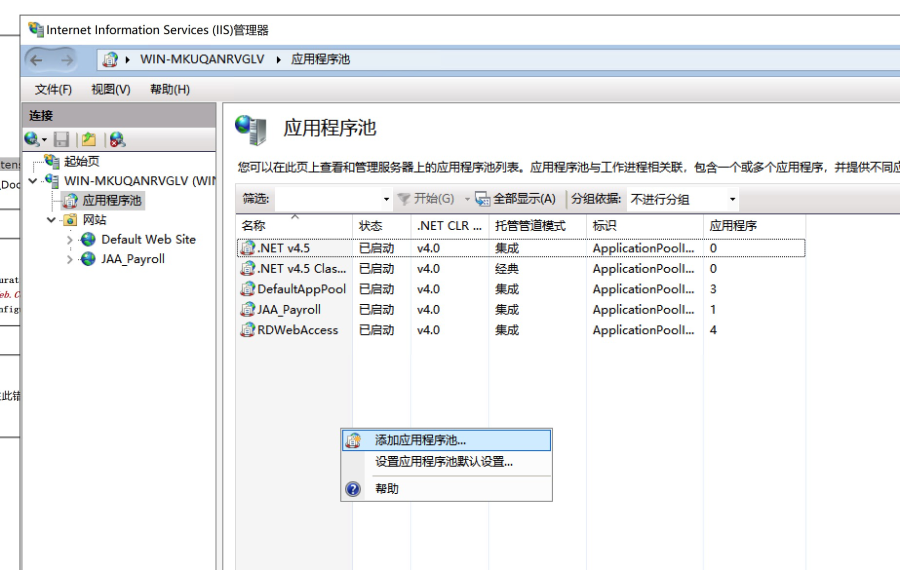Viewport: 900px width, 570px height.
Task: Select the 起始页 start page node
Action: (x=81, y=161)
